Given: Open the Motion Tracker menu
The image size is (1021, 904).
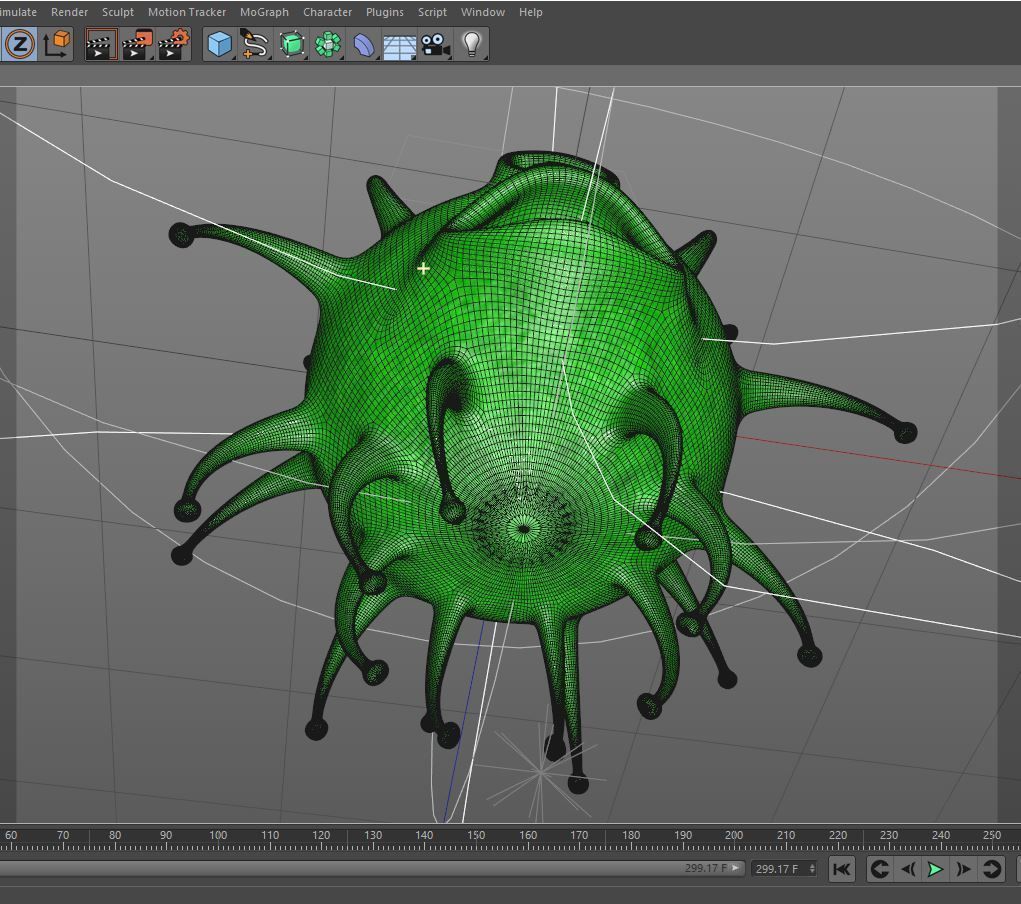Looking at the screenshot, I should coord(187,12).
